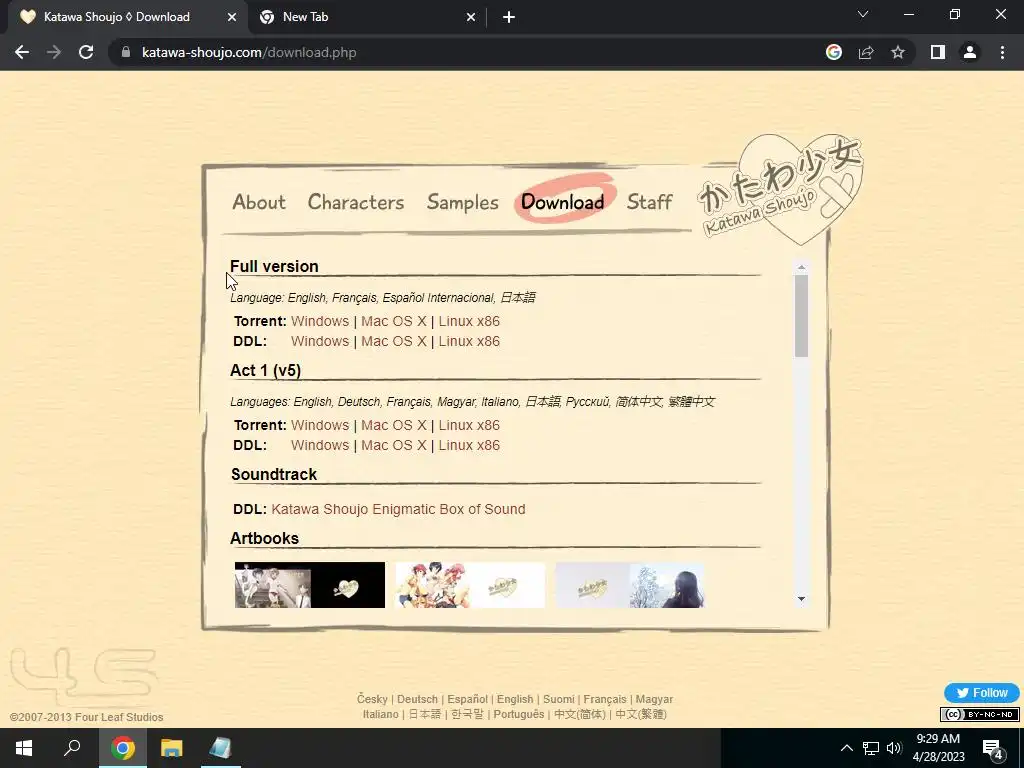Screen dimensions: 1024x768
Task: Select the Download menu item
Action: [562, 202]
